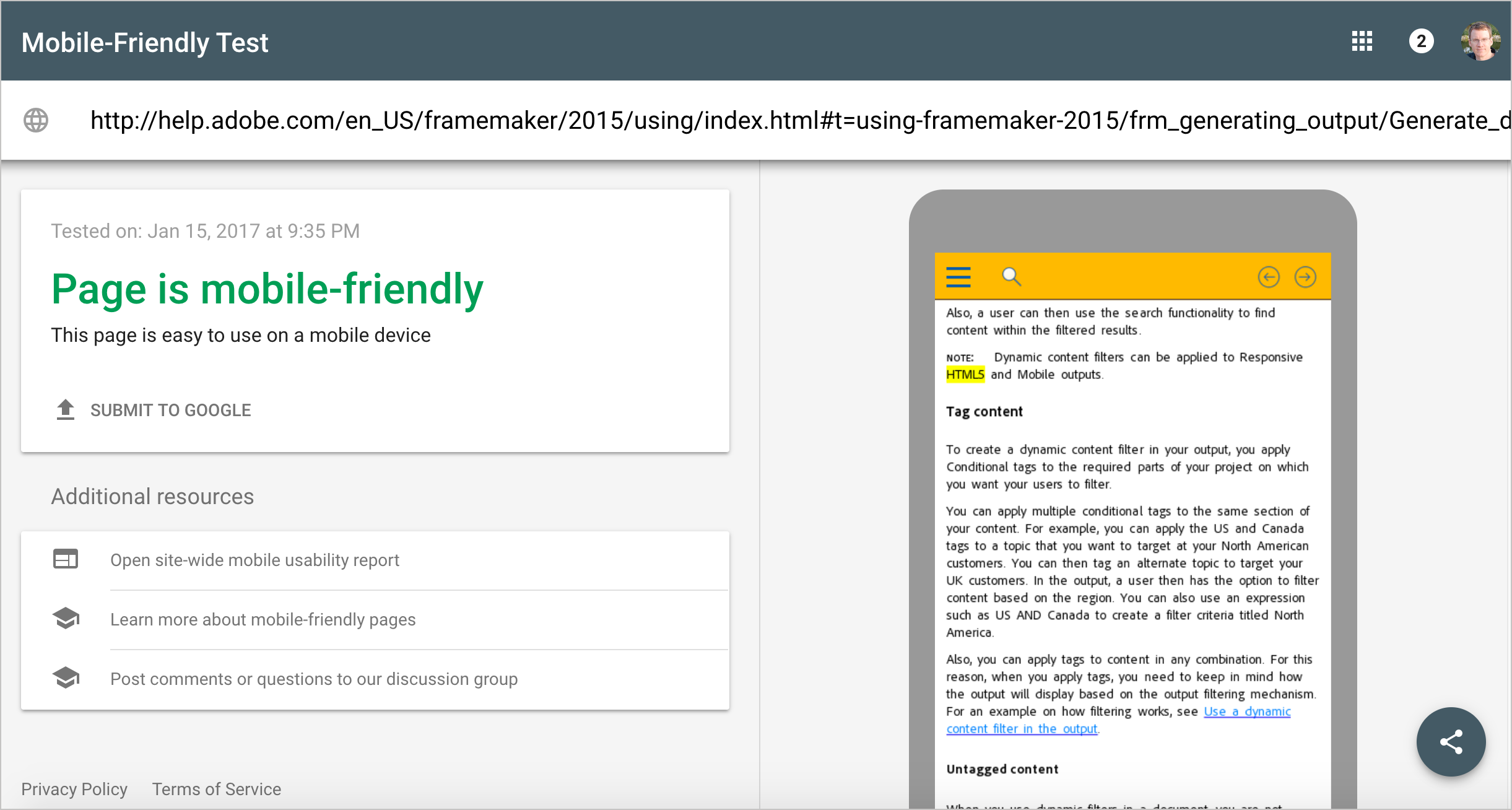
Task: Open the Privacy Policy link
Action: point(74,789)
